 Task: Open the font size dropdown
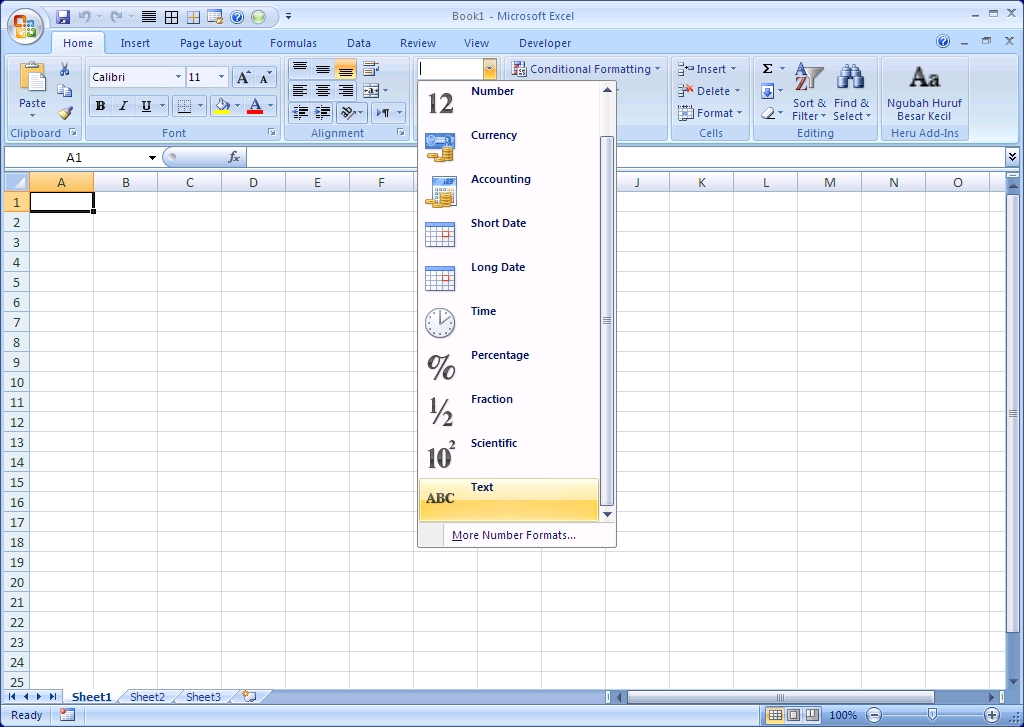pyautogui.click(x=221, y=77)
